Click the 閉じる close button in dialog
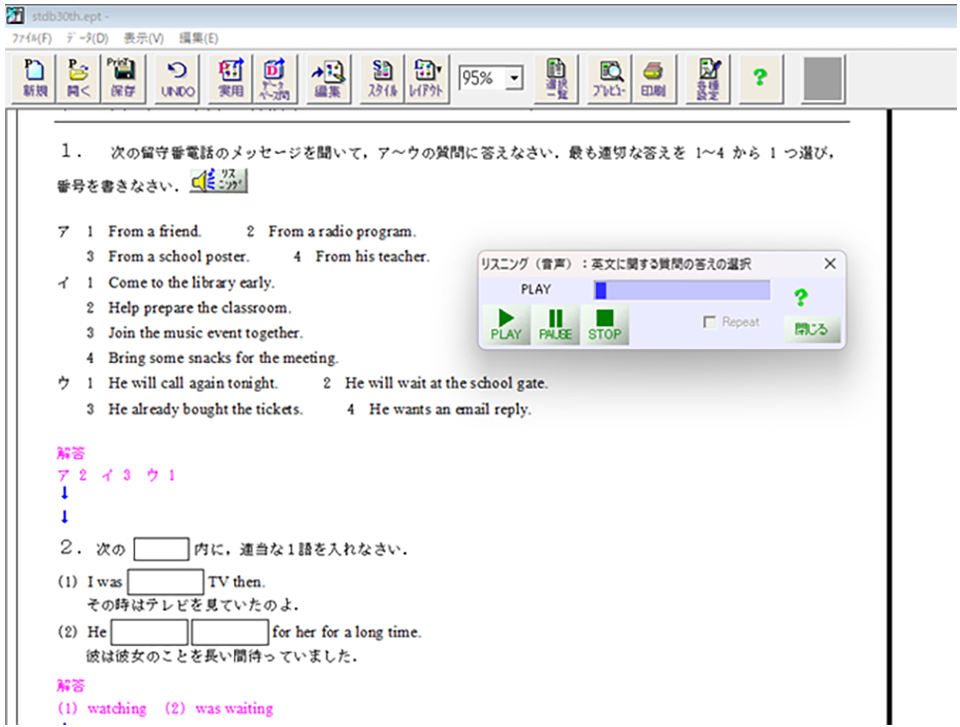 coord(812,330)
